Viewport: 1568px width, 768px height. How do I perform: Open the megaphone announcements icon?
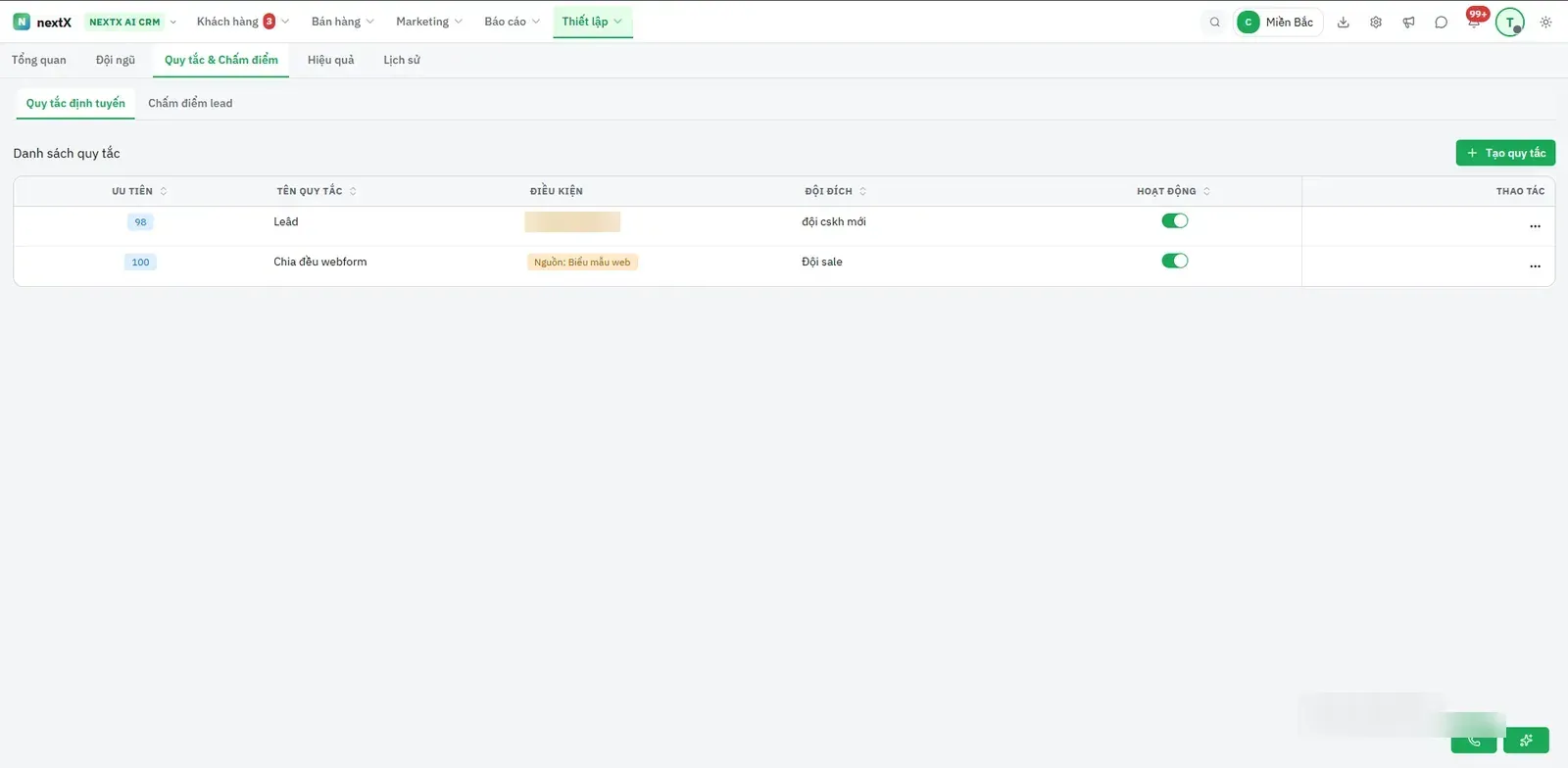click(1408, 23)
